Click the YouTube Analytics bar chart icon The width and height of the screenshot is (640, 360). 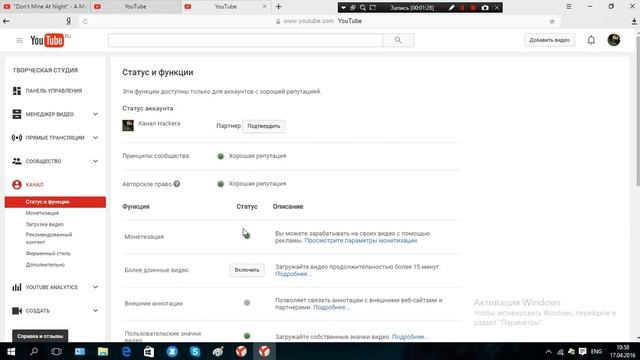point(17,287)
